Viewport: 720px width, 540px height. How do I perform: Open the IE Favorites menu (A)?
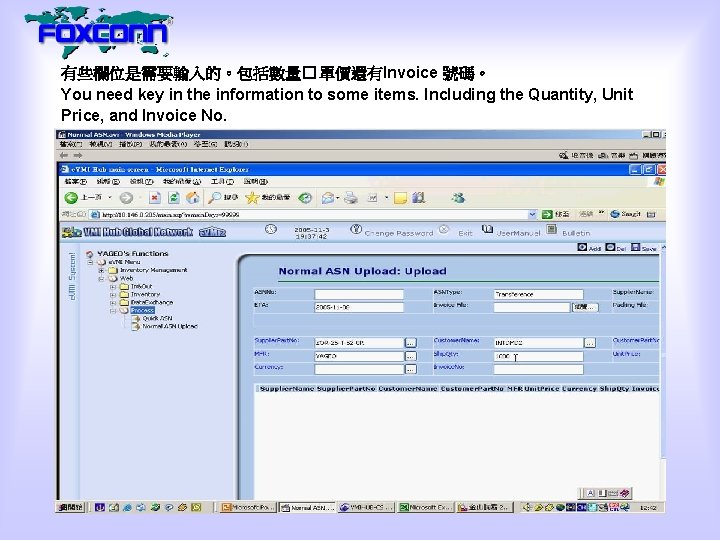(182, 182)
